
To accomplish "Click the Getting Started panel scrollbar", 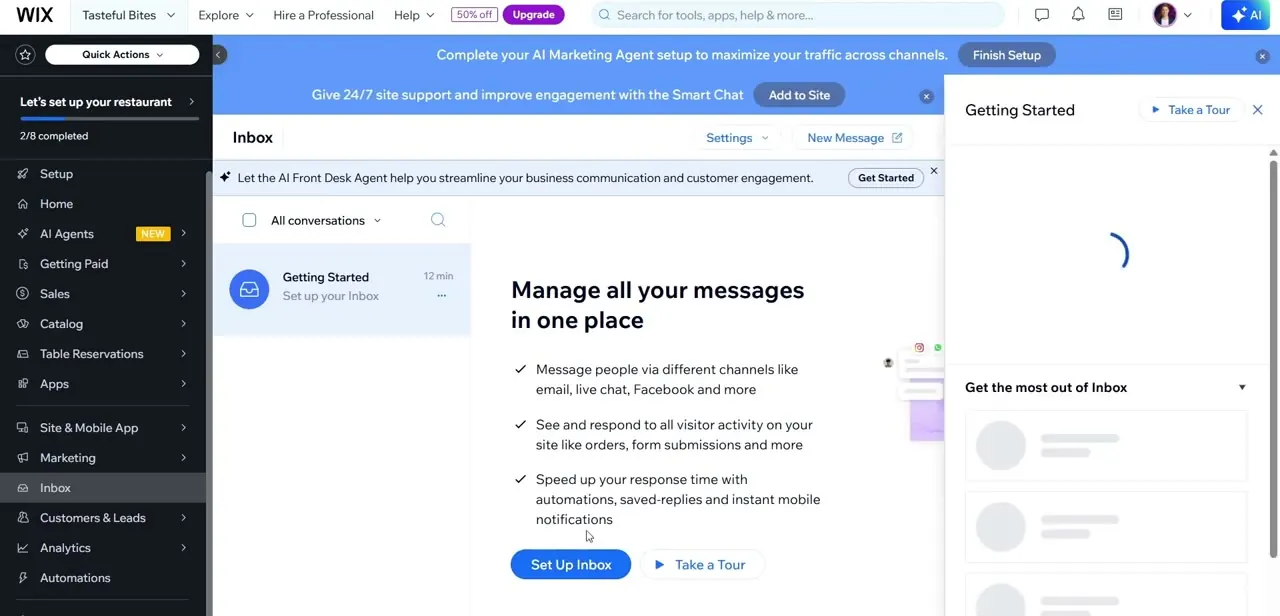I will (1273, 358).
